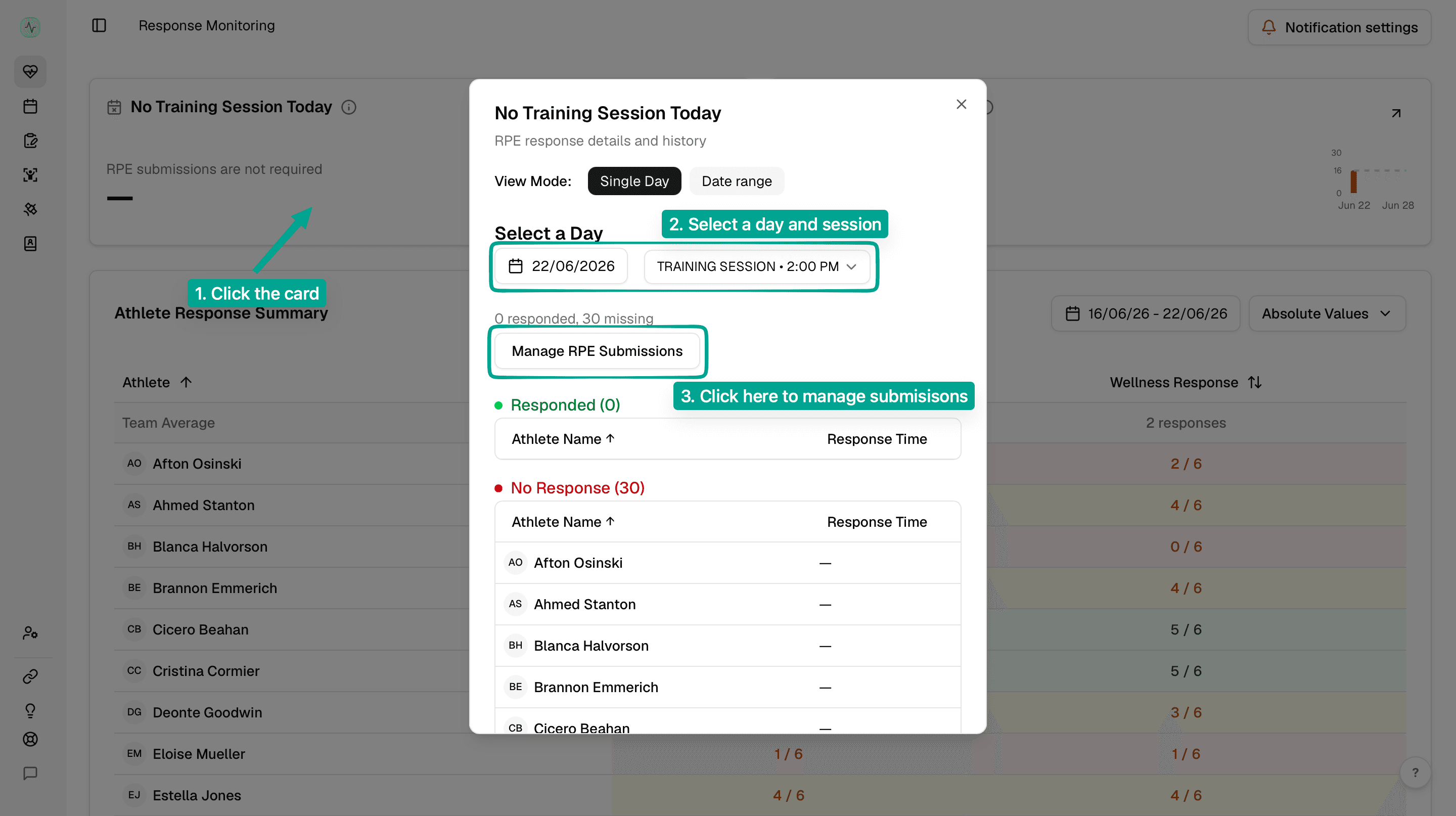This screenshot has height=816, width=1456.
Task: Open the heart-rate monitoring sidebar icon
Action: 30,72
